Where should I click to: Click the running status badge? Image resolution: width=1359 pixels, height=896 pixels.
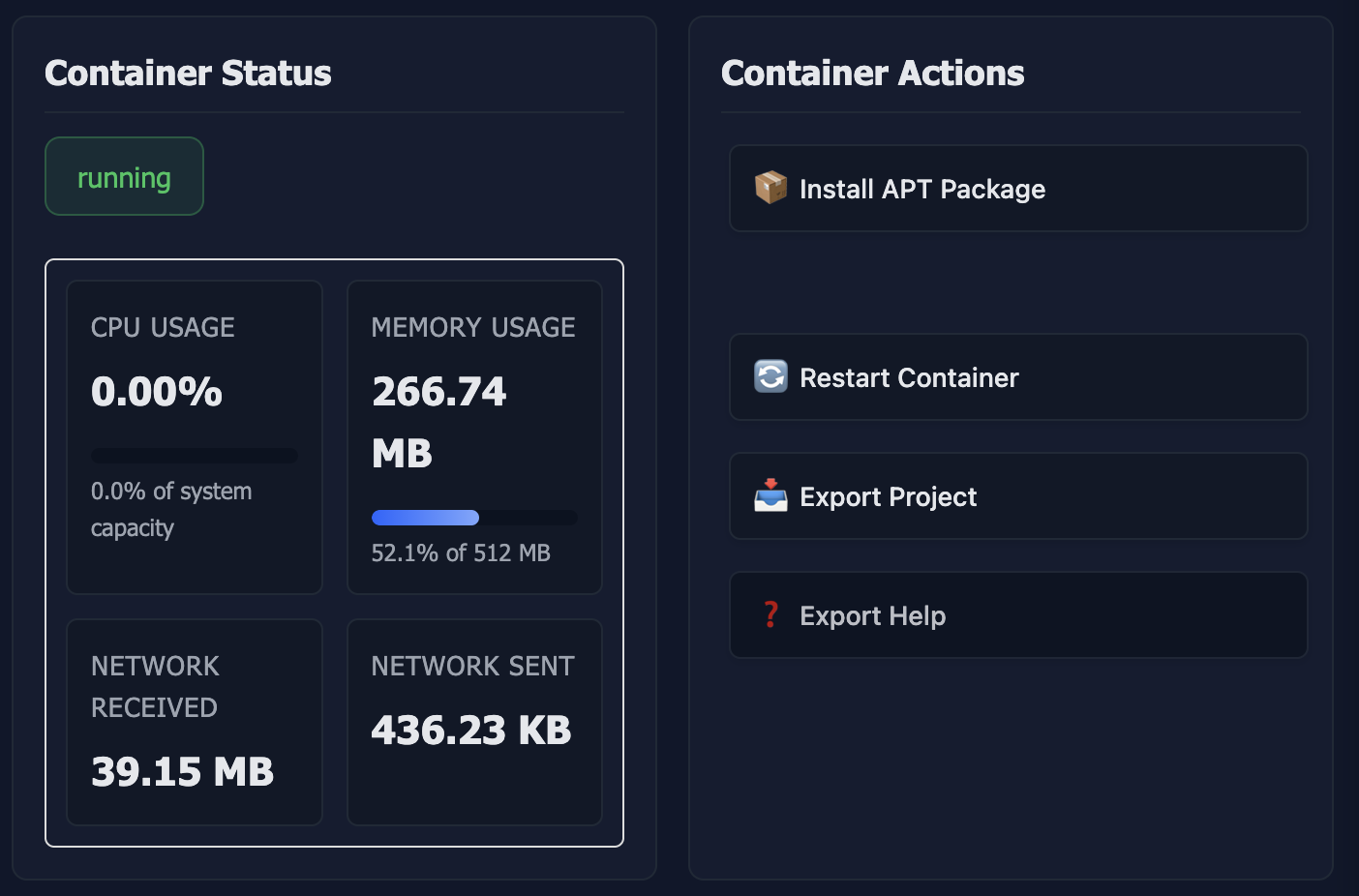pyautogui.click(x=124, y=176)
